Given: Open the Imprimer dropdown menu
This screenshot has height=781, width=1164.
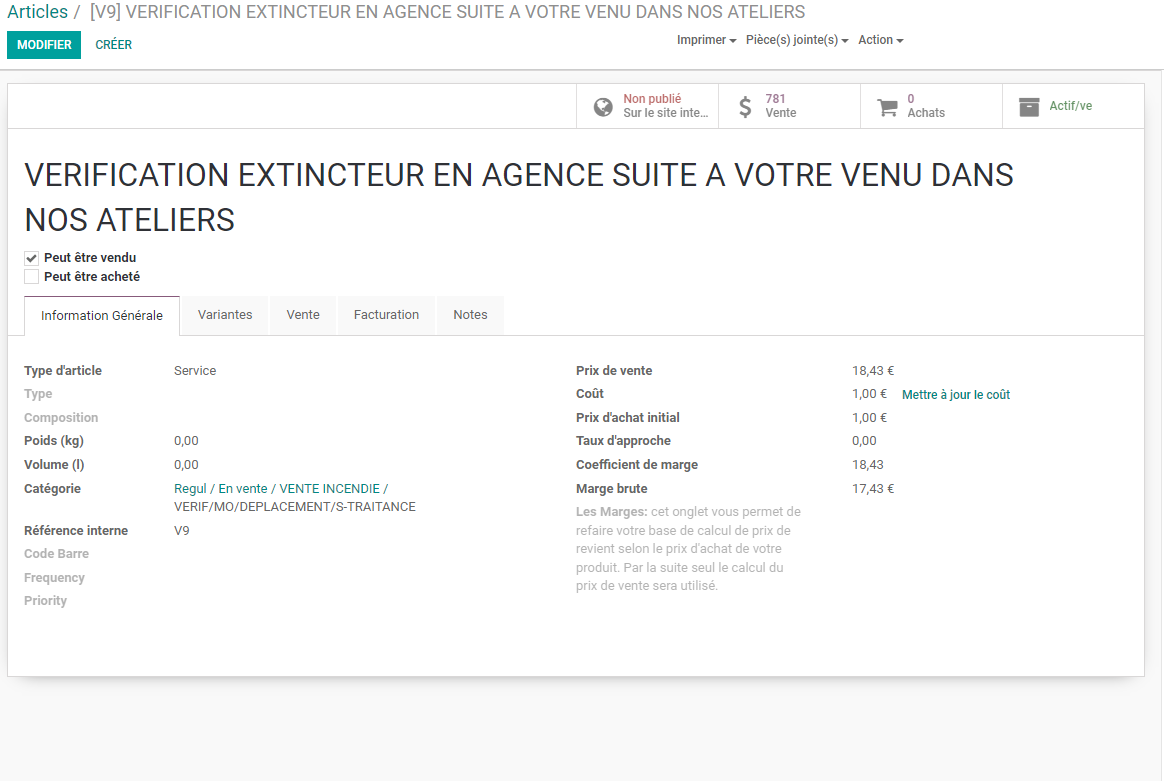Looking at the screenshot, I should [706, 40].
